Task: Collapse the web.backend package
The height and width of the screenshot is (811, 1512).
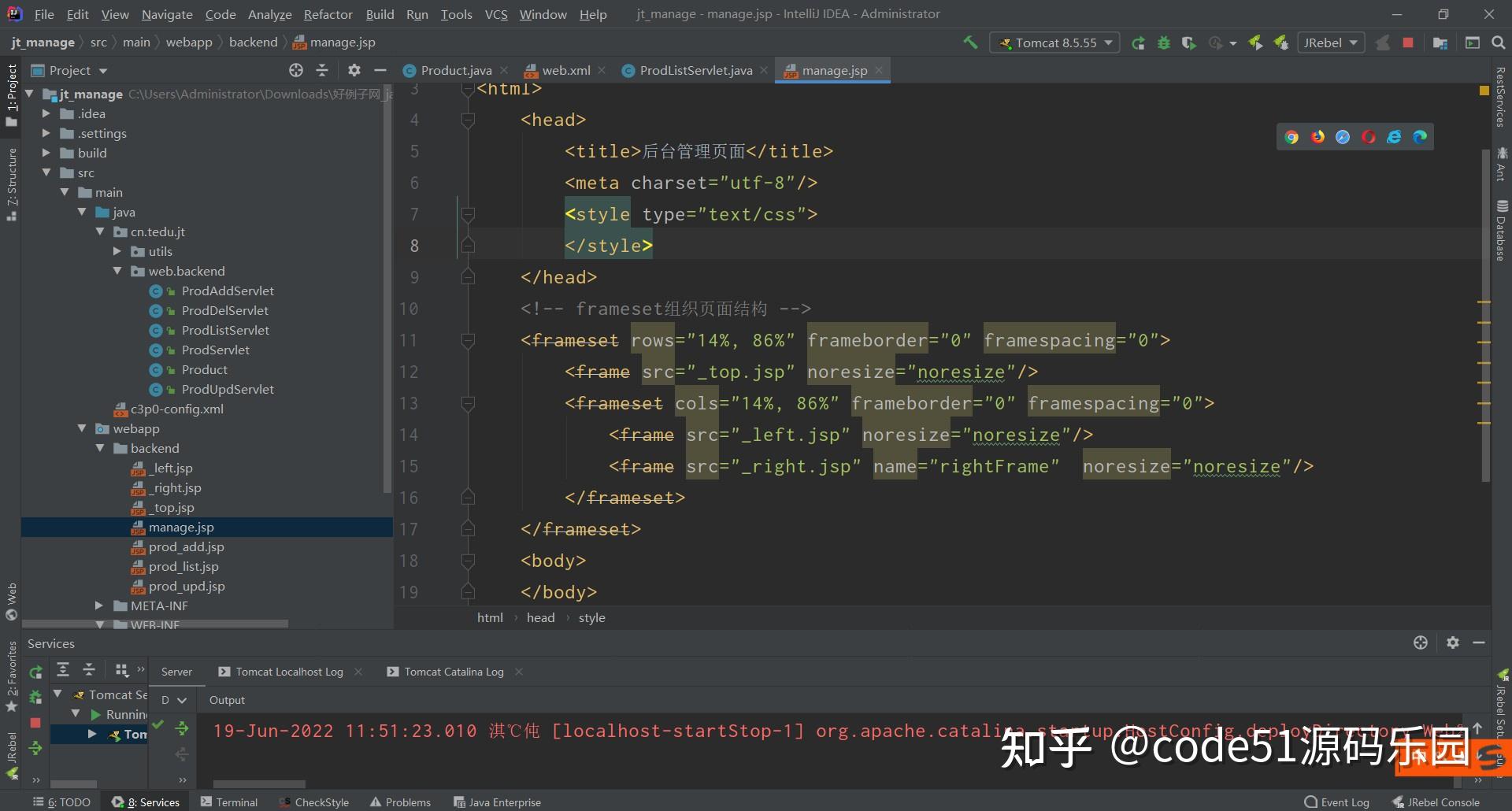Action: pyautogui.click(x=117, y=271)
